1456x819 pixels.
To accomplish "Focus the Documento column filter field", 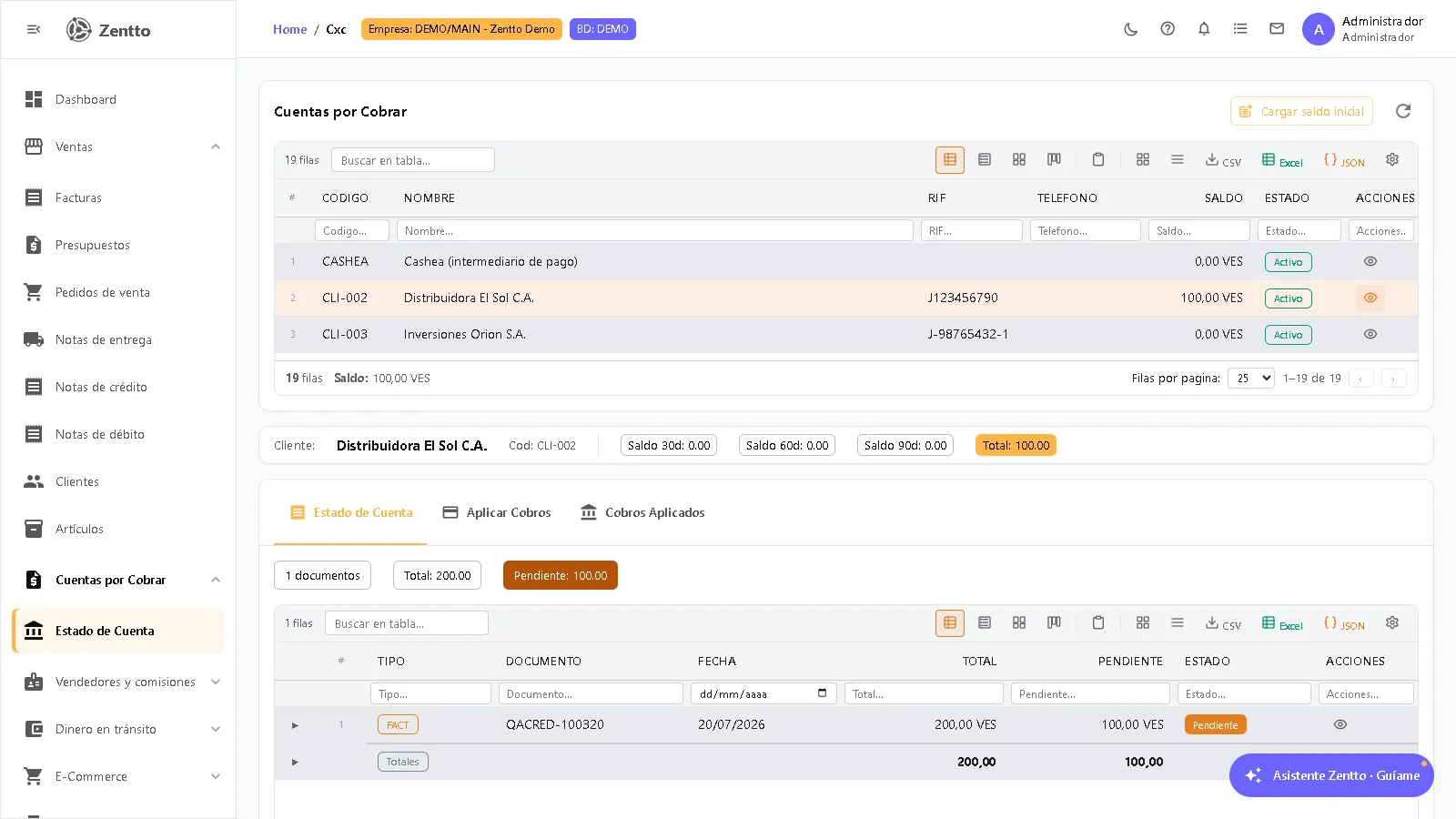I will click(591, 693).
